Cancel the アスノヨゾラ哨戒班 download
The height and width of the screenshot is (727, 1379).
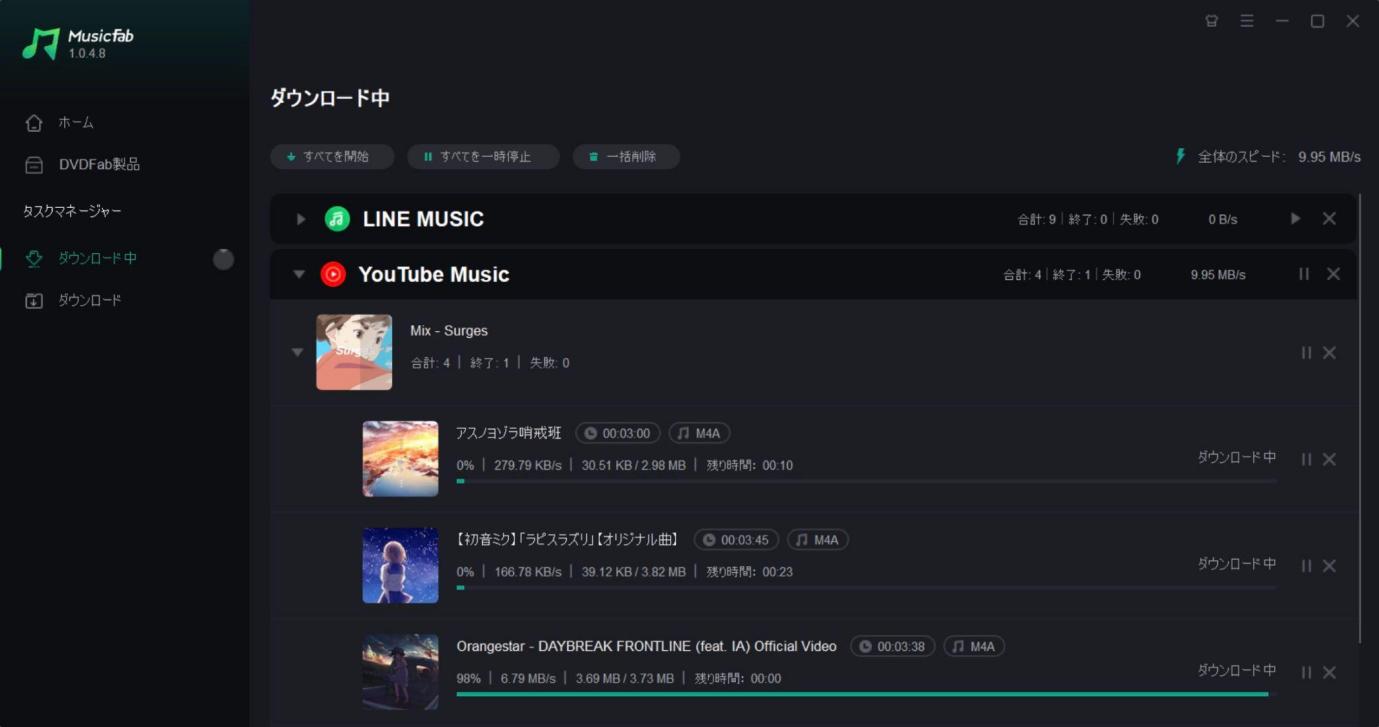[x=1329, y=459]
